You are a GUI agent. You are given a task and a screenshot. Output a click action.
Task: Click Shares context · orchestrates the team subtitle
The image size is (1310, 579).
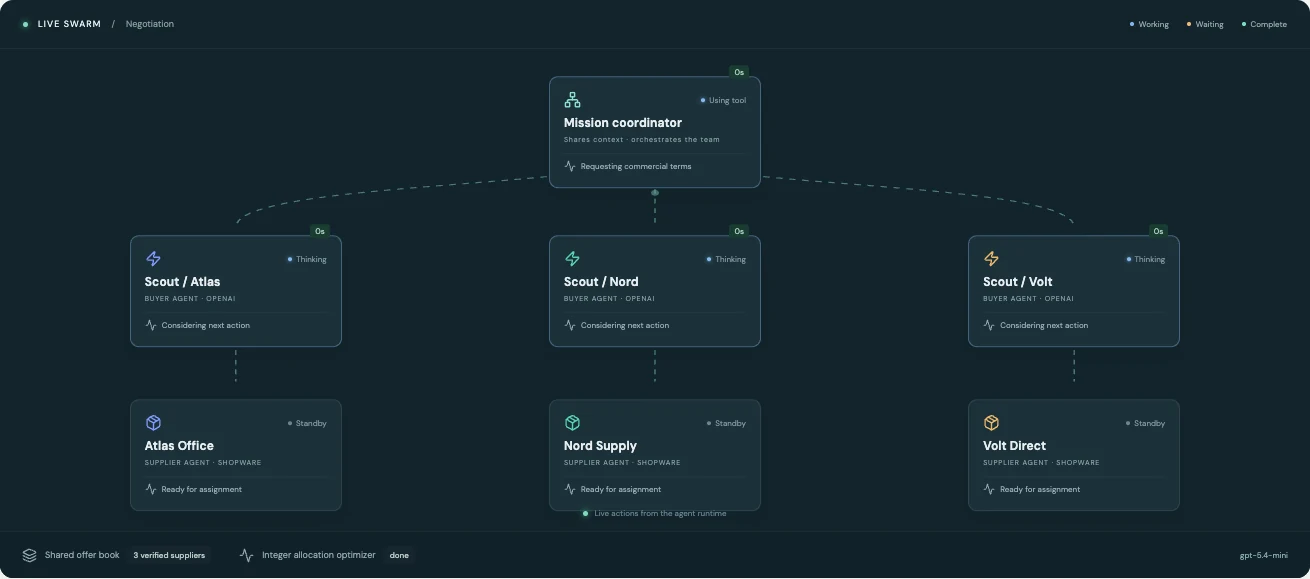click(x=641, y=140)
